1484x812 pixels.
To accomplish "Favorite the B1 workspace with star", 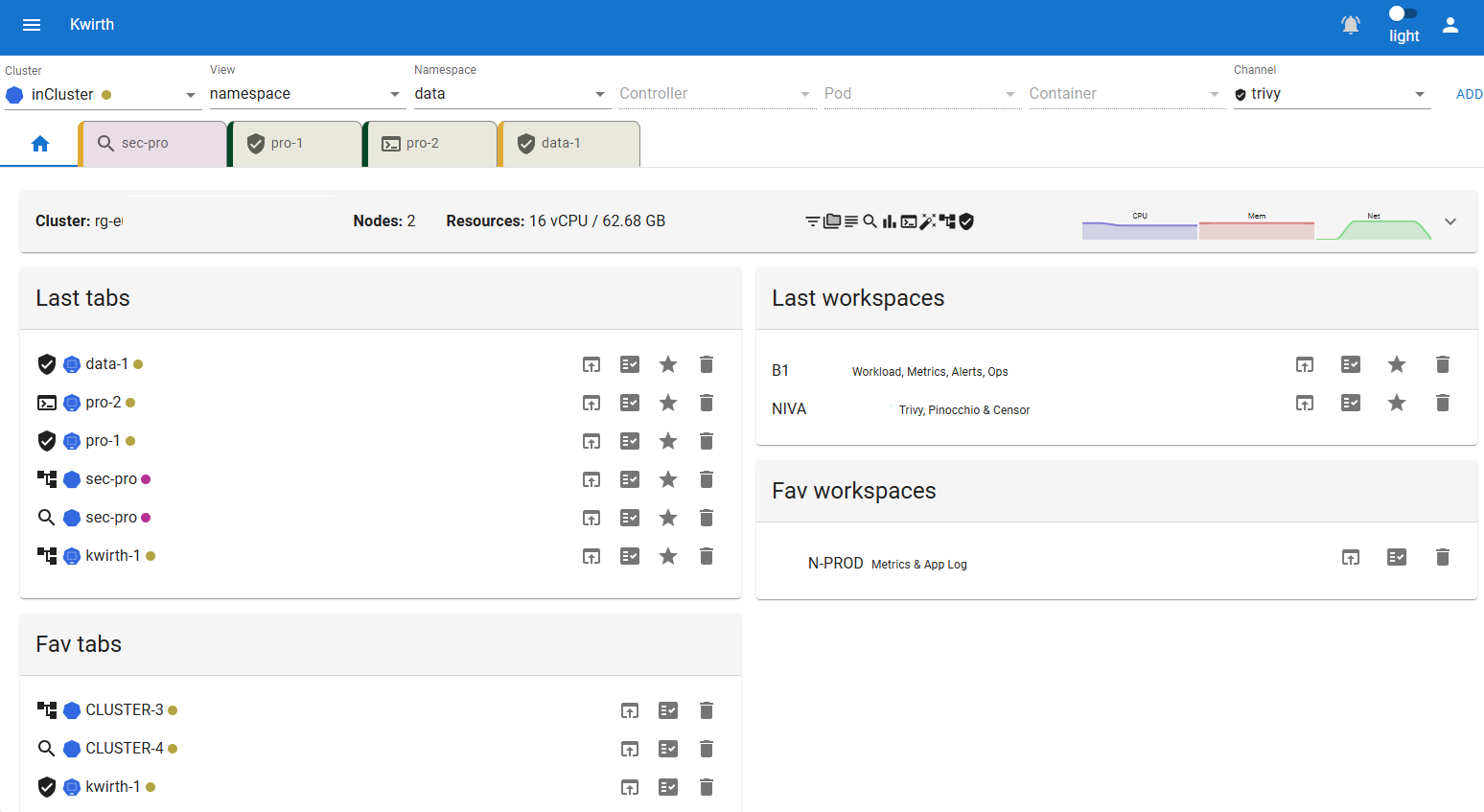I will [1397, 364].
